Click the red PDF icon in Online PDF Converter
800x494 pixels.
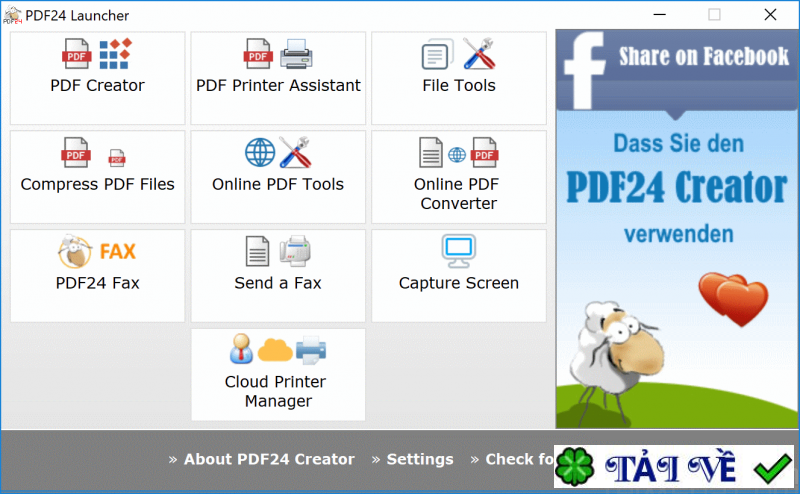(x=484, y=152)
